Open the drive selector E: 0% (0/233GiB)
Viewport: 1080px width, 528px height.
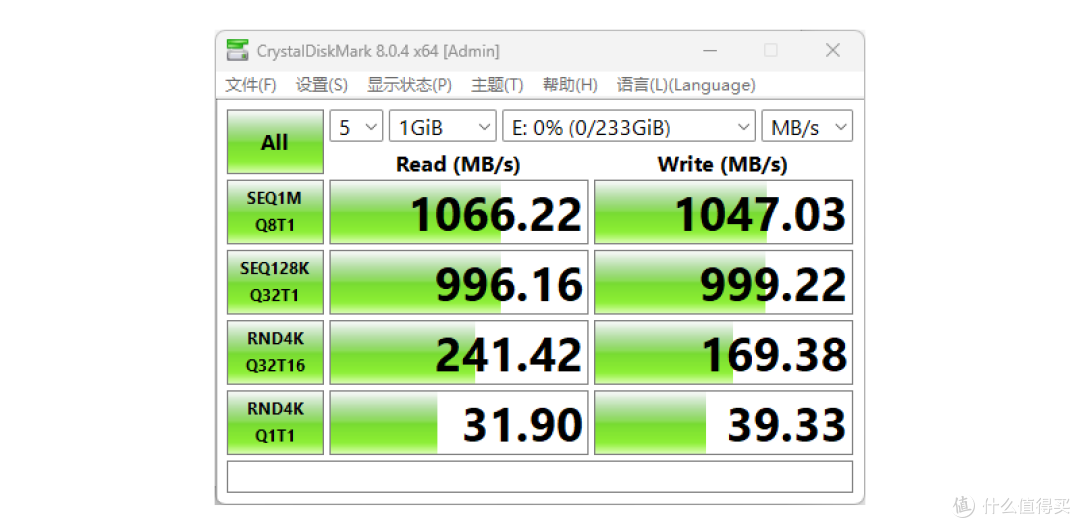629,127
